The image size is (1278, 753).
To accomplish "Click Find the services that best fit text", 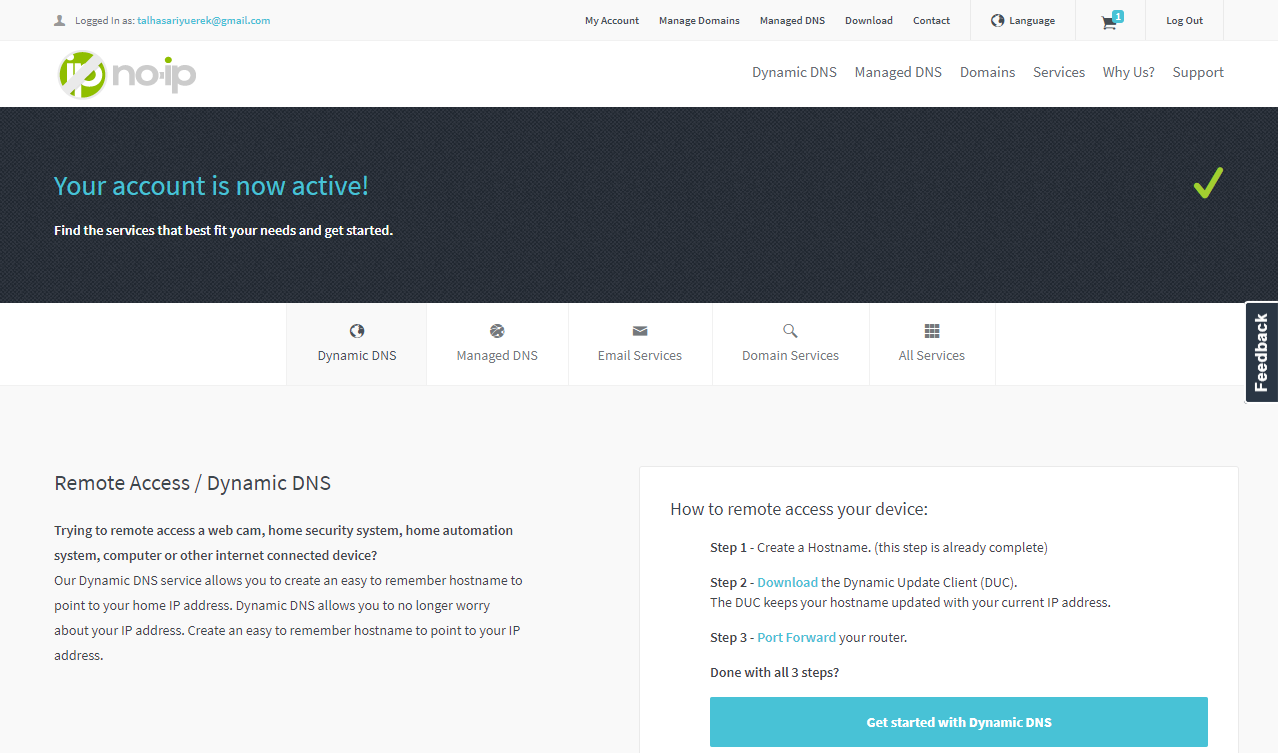I will pos(223,230).
